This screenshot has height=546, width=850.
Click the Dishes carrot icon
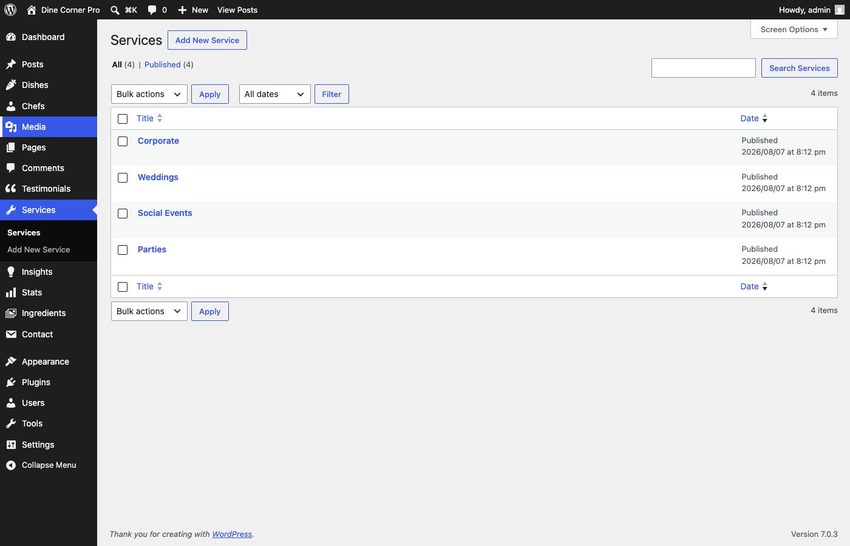pyautogui.click(x=11, y=85)
